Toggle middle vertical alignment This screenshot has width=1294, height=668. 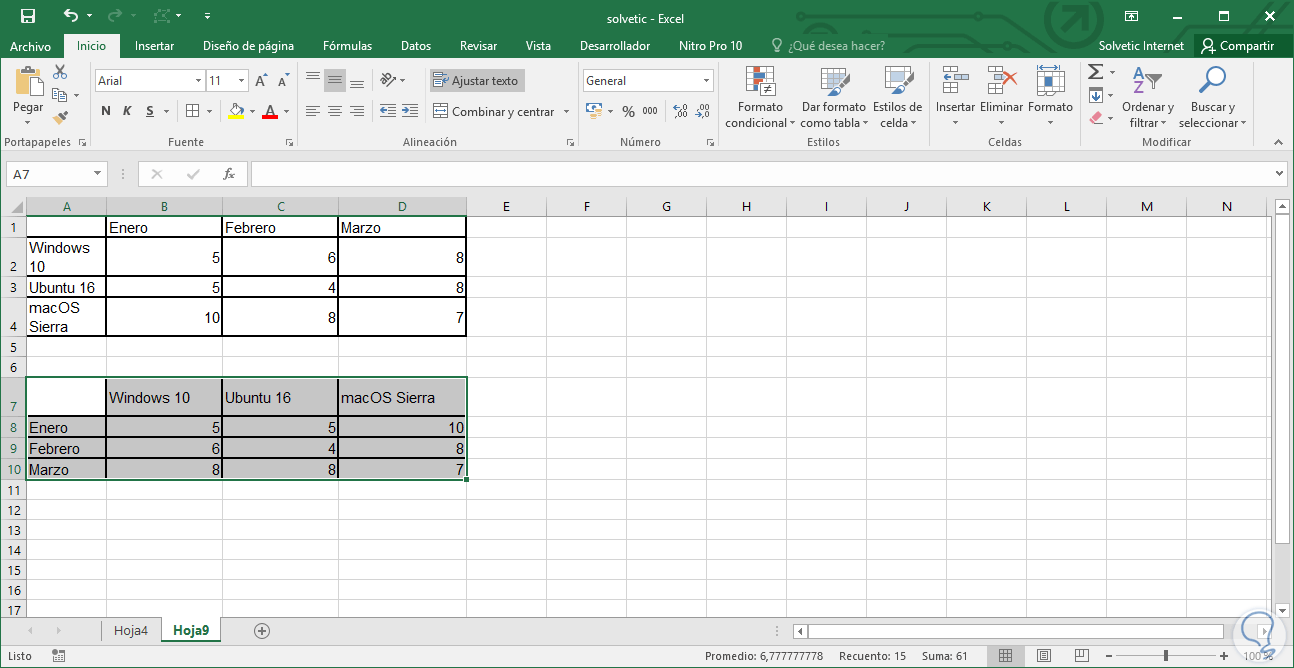pos(335,80)
